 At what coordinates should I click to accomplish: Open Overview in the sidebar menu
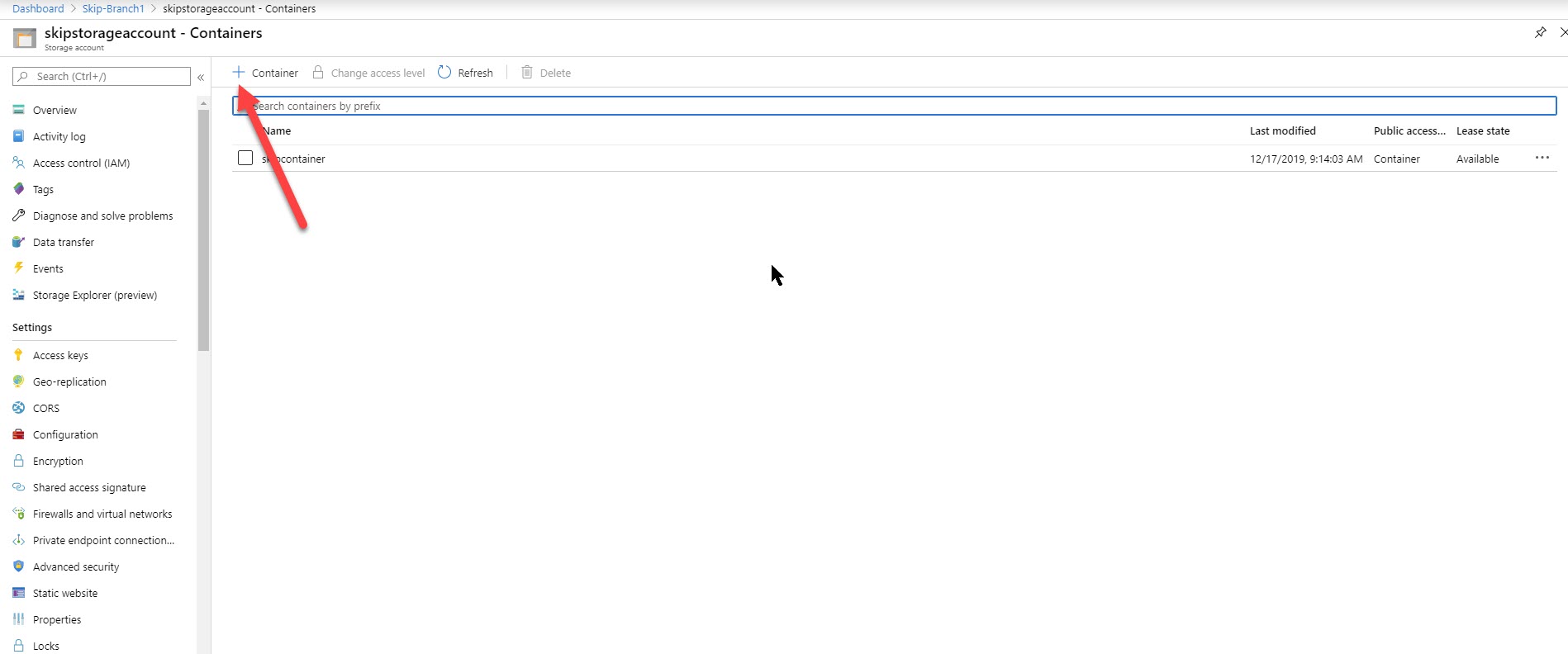(x=55, y=110)
